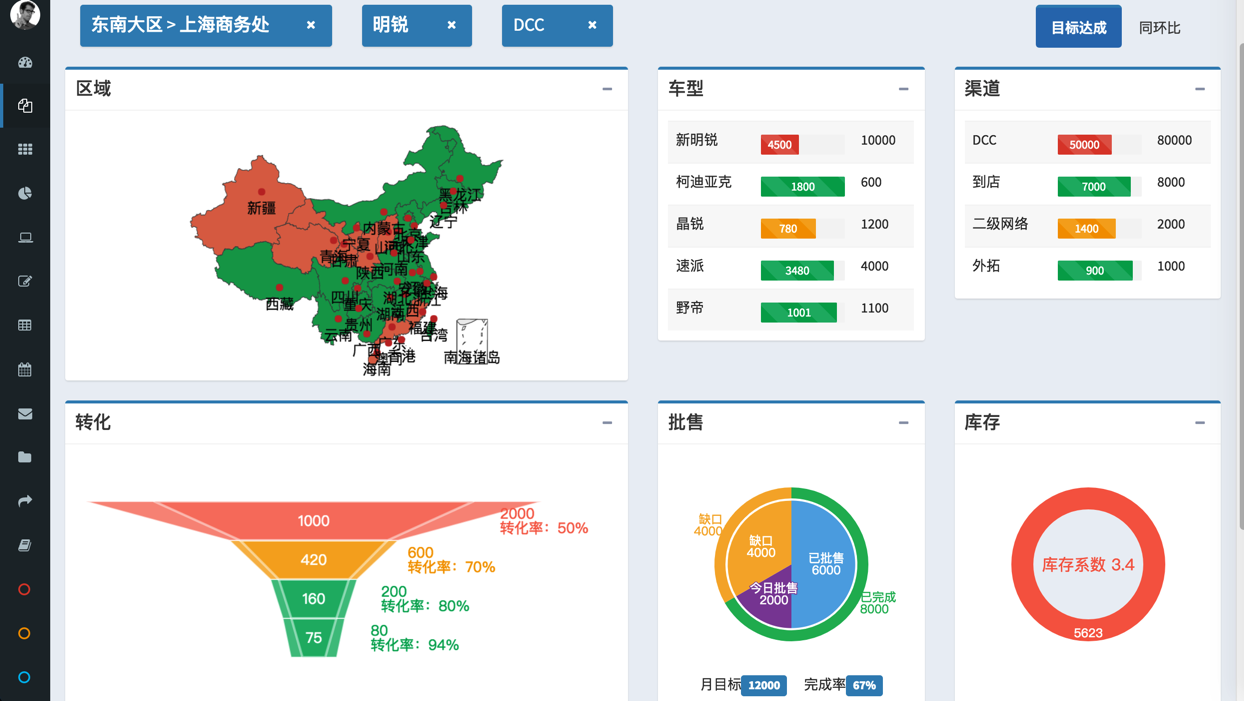
Task: Click the 新明锐 red progress bar
Action: click(x=780, y=145)
